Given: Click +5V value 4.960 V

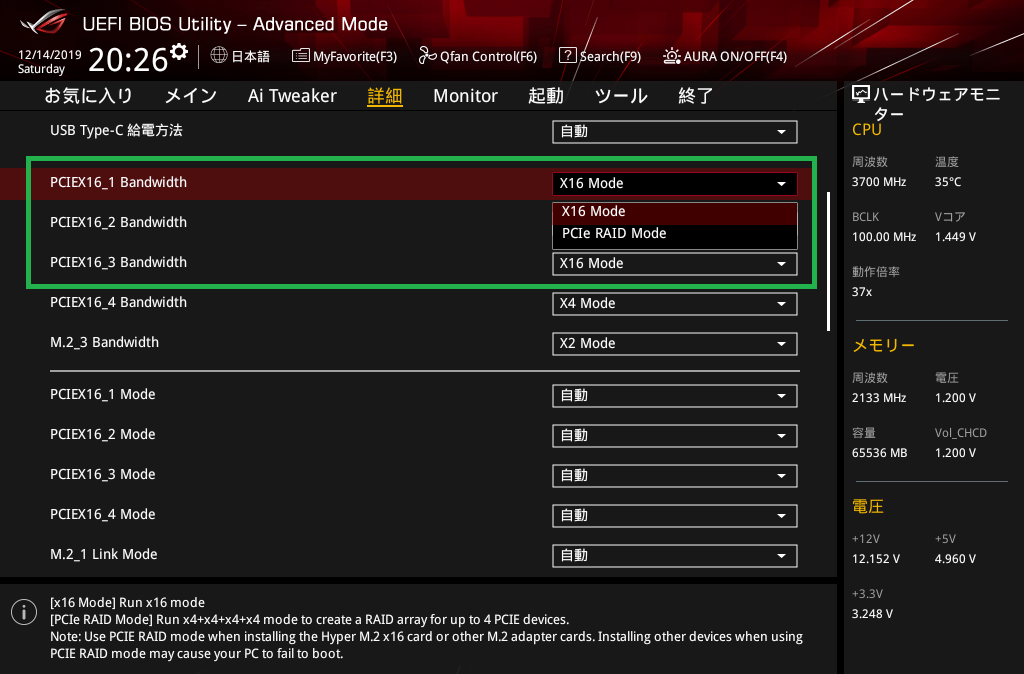Looking at the screenshot, I should (955, 559).
